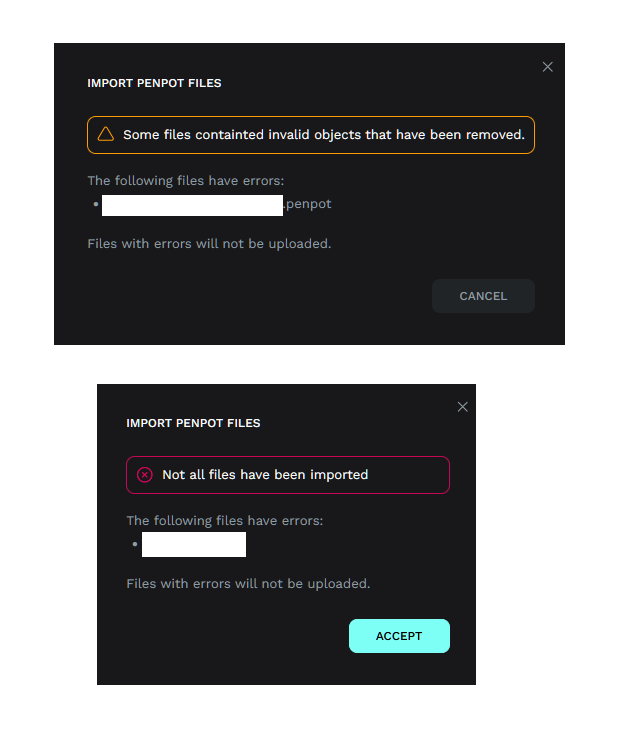620x732 pixels.
Task: Click the top dialog's Import Penpot Files title
Action: pyautogui.click(x=154, y=83)
